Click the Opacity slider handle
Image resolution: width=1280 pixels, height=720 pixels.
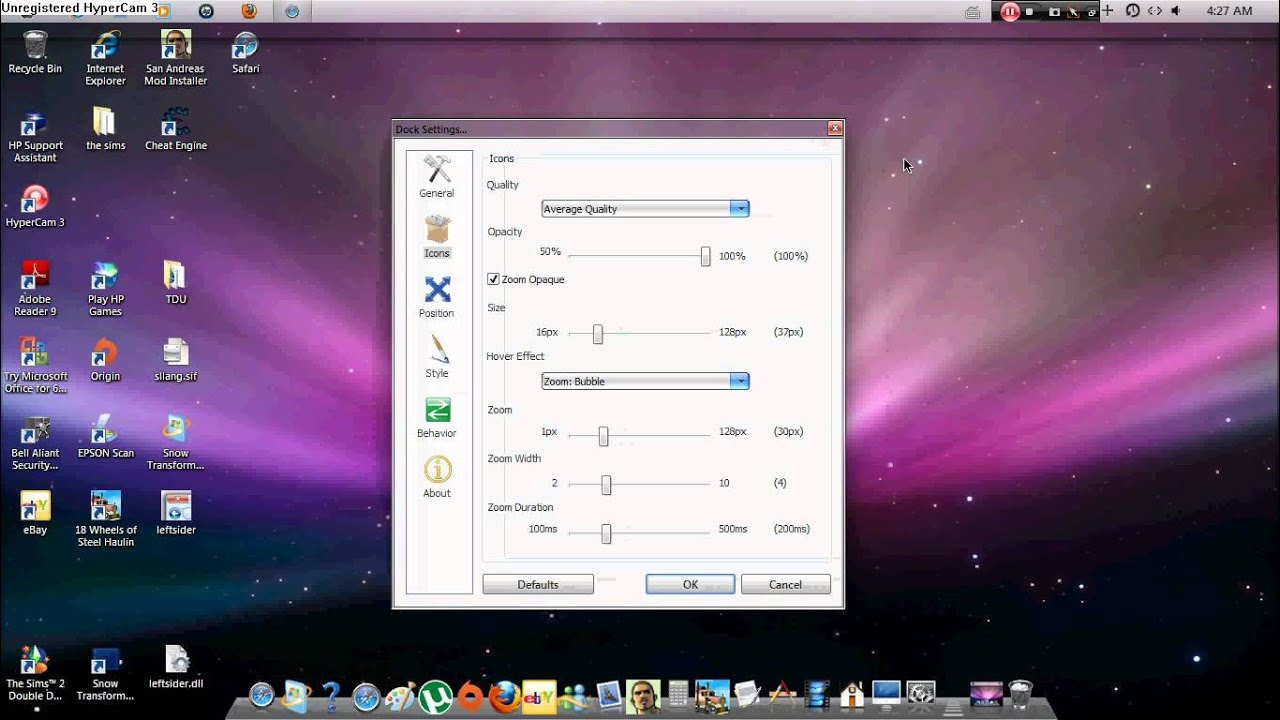point(705,256)
